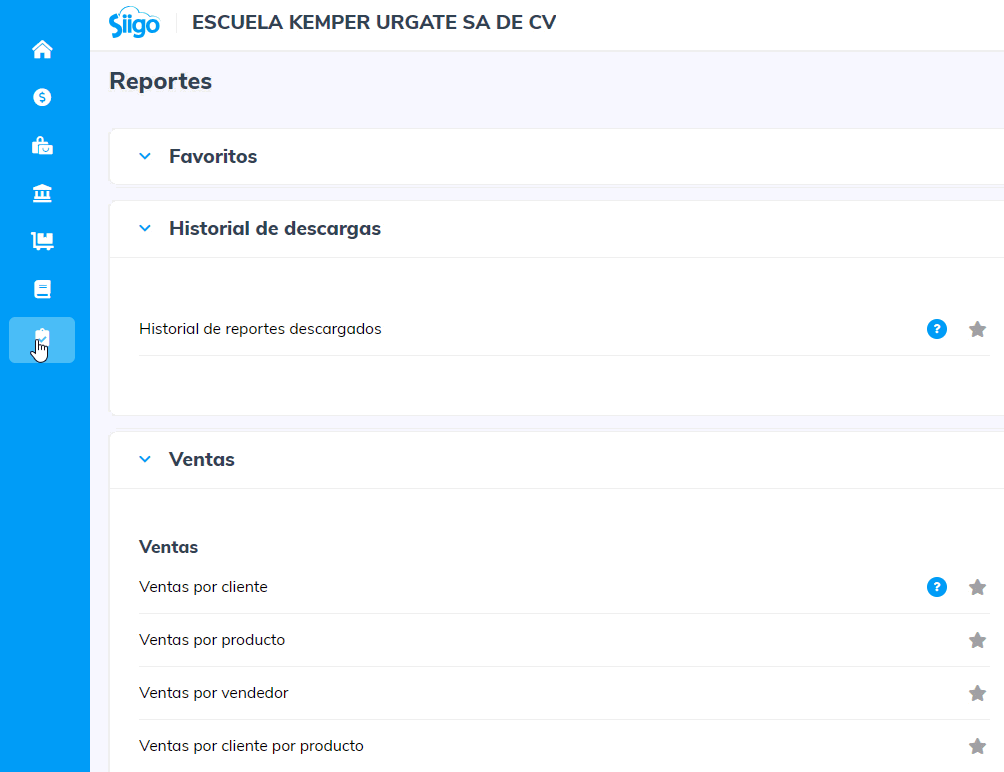Open the inventory cart icon
This screenshot has height=772, width=1004.
point(42,241)
